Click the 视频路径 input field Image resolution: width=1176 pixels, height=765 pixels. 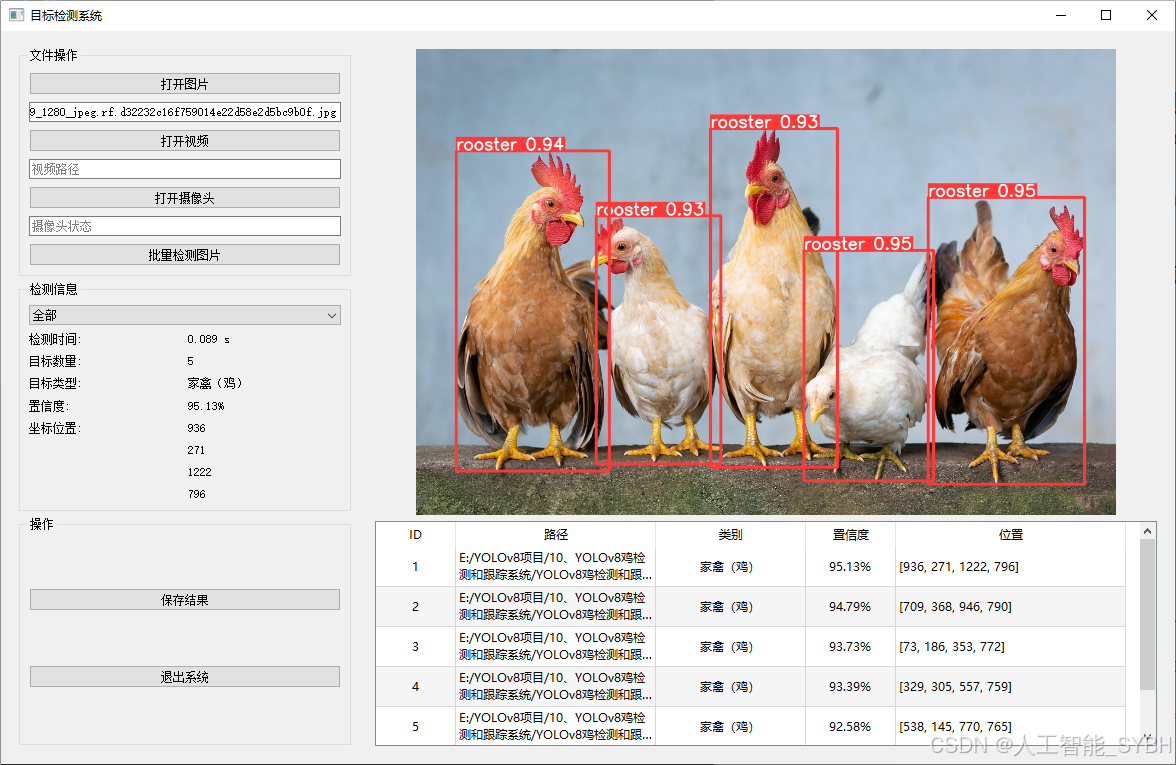[x=184, y=169]
